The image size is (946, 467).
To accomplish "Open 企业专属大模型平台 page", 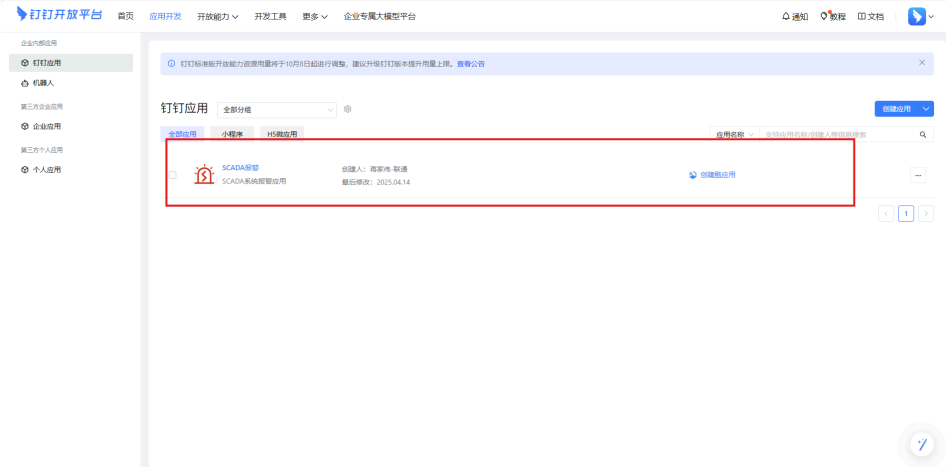I will tap(379, 16).
